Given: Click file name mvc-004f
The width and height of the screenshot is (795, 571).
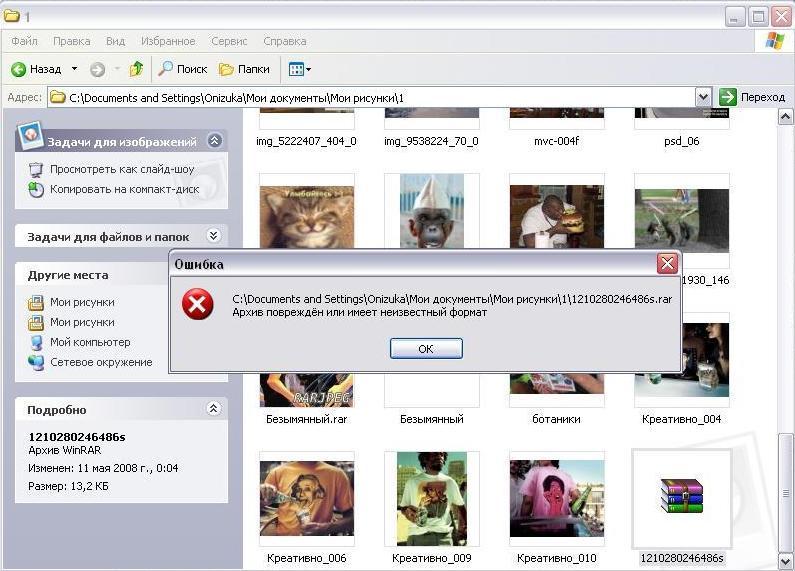Looking at the screenshot, I should pyautogui.click(x=556, y=141).
